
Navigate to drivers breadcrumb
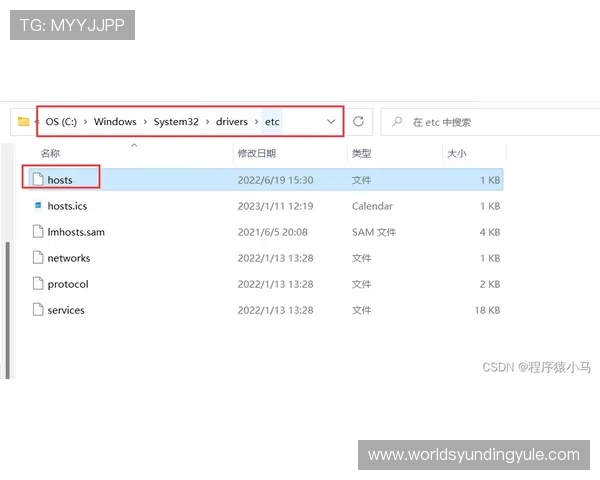pos(232,122)
